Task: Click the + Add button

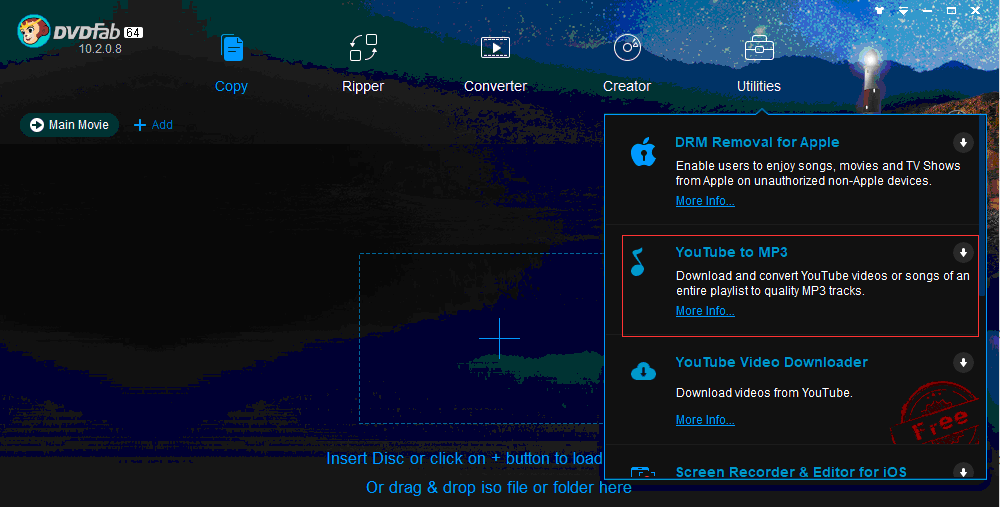Action: tap(153, 125)
